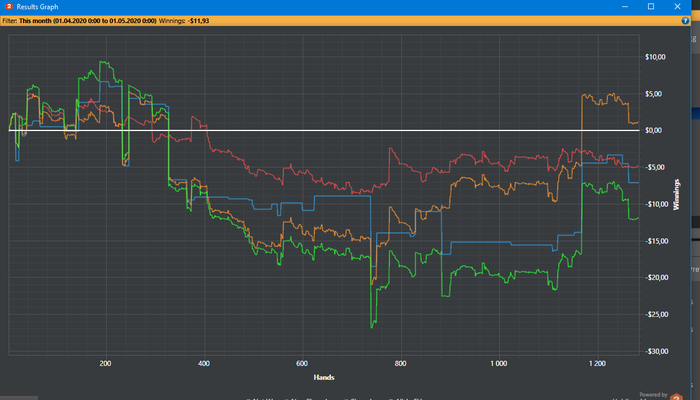
Task: Click the '200' hands axis label
Action: [105, 363]
